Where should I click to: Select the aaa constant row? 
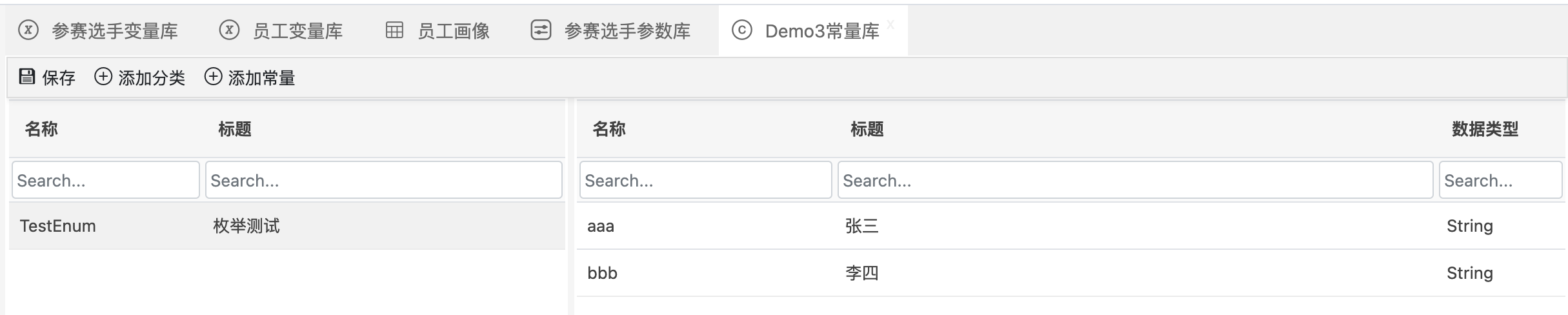click(x=601, y=226)
